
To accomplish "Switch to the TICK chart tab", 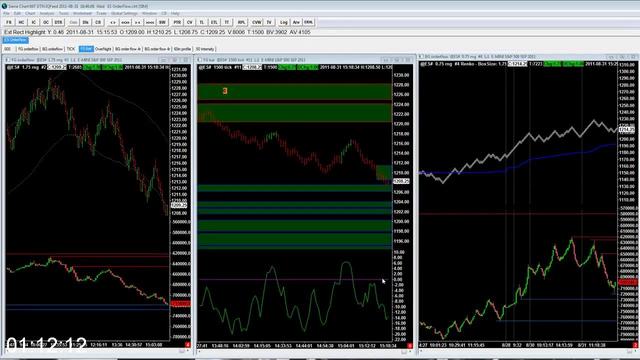I will [71, 49].
